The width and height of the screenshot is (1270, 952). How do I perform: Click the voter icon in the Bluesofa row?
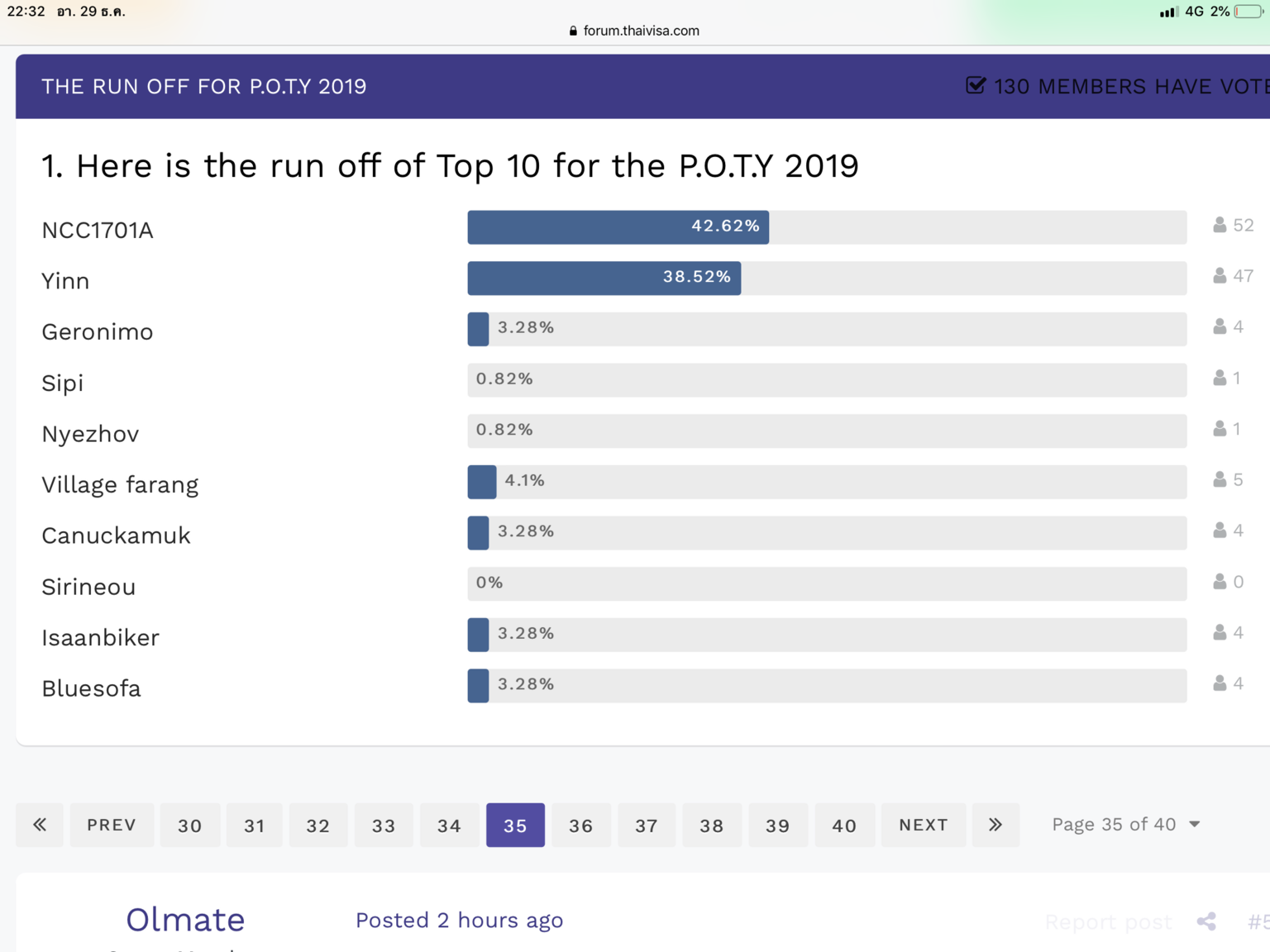pyautogui.click(x=1220, y=683)
